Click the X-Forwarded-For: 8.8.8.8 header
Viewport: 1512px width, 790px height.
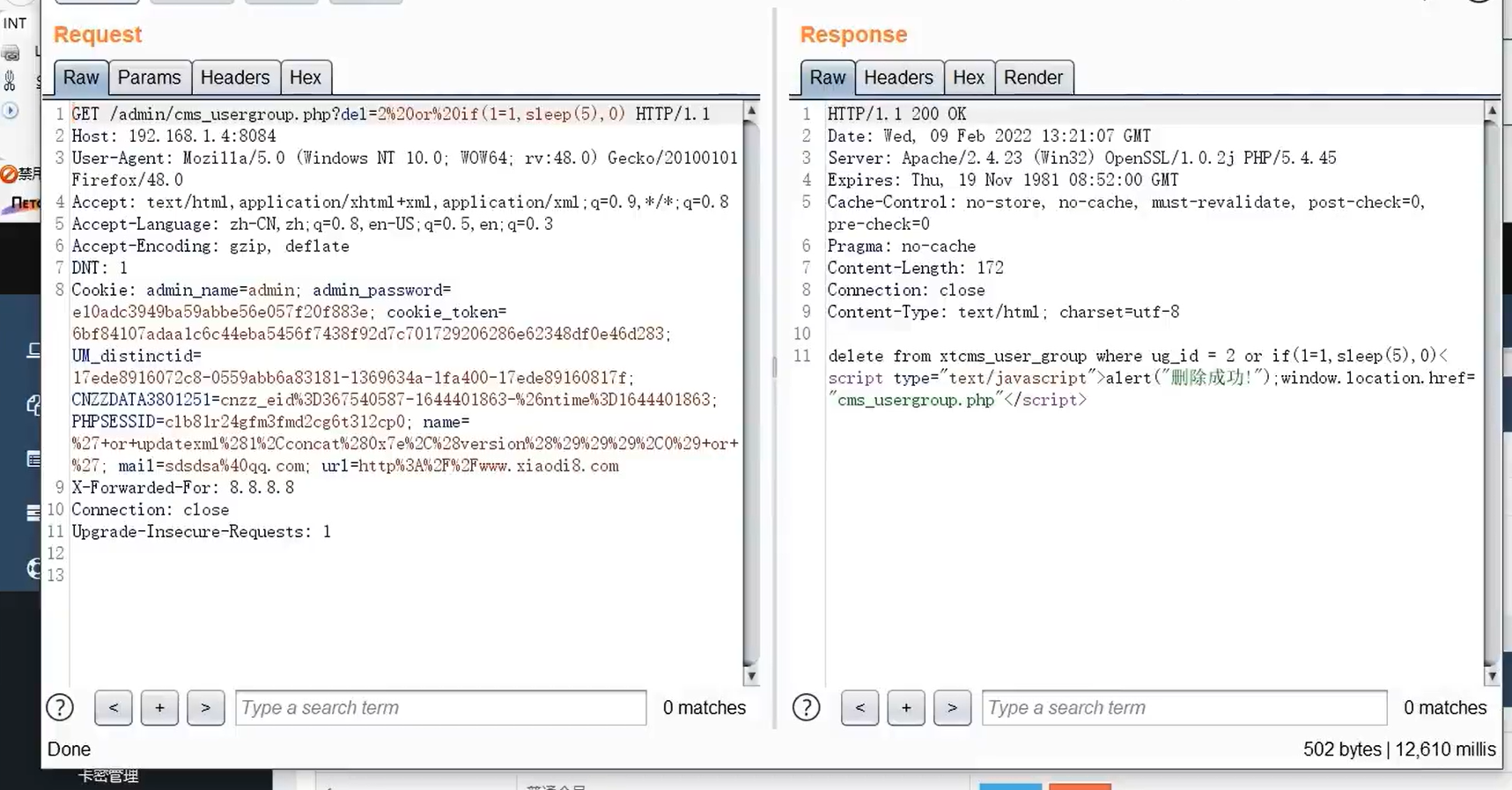tap(183, 487)
